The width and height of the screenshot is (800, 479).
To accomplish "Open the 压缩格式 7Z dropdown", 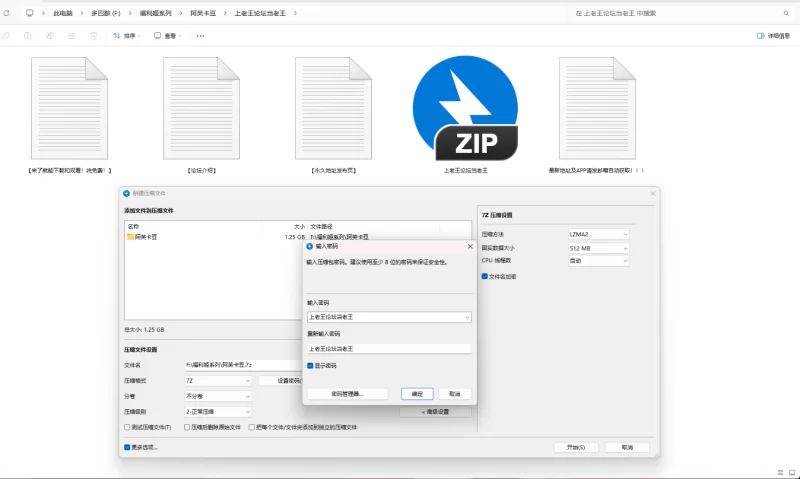I will point(218,381).
